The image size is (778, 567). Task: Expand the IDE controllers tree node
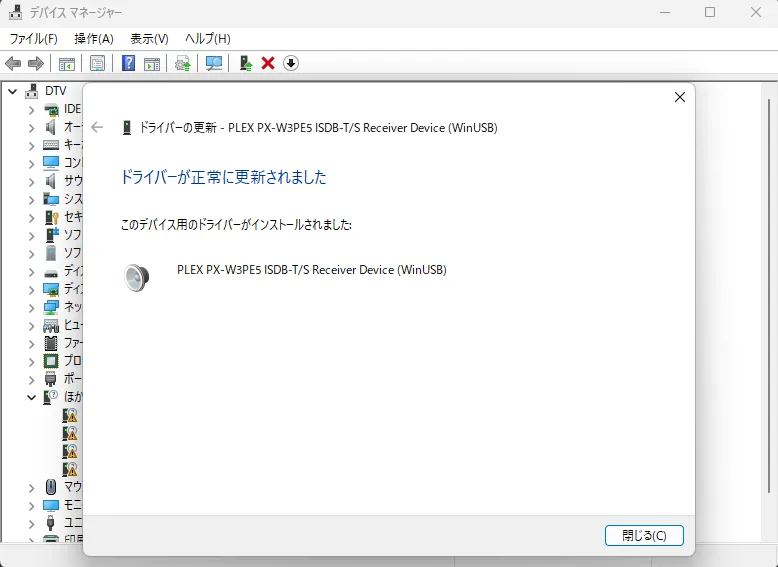tap(31, 109)
